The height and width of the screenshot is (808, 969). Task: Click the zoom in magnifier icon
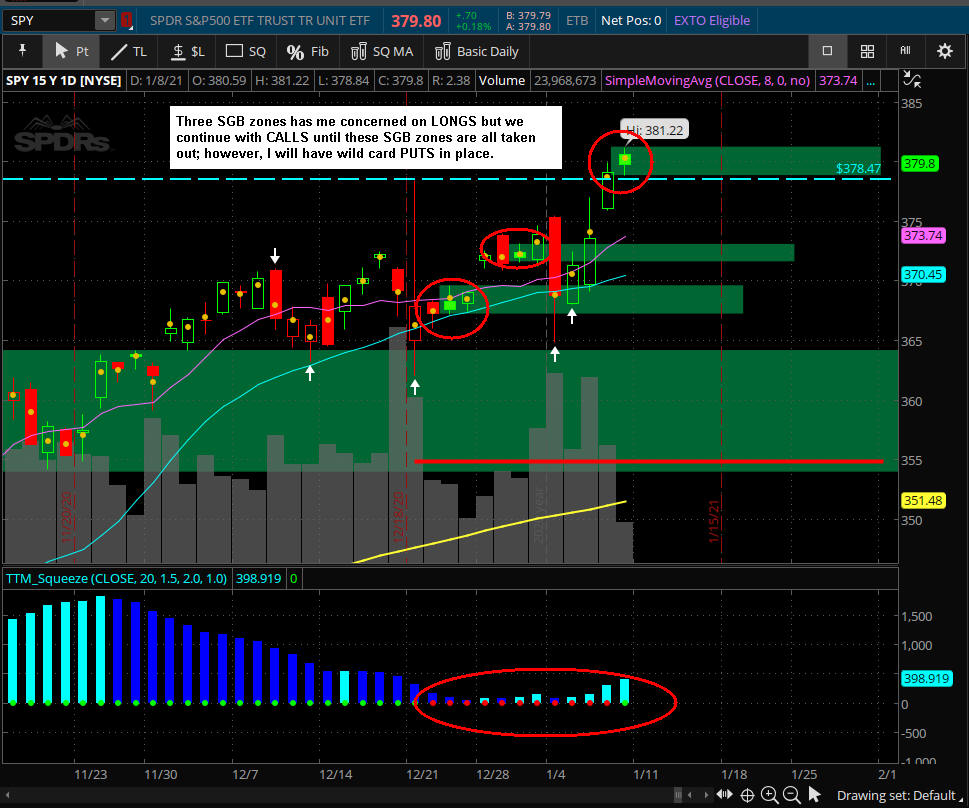pyautogui.click(x=769, y=795)
